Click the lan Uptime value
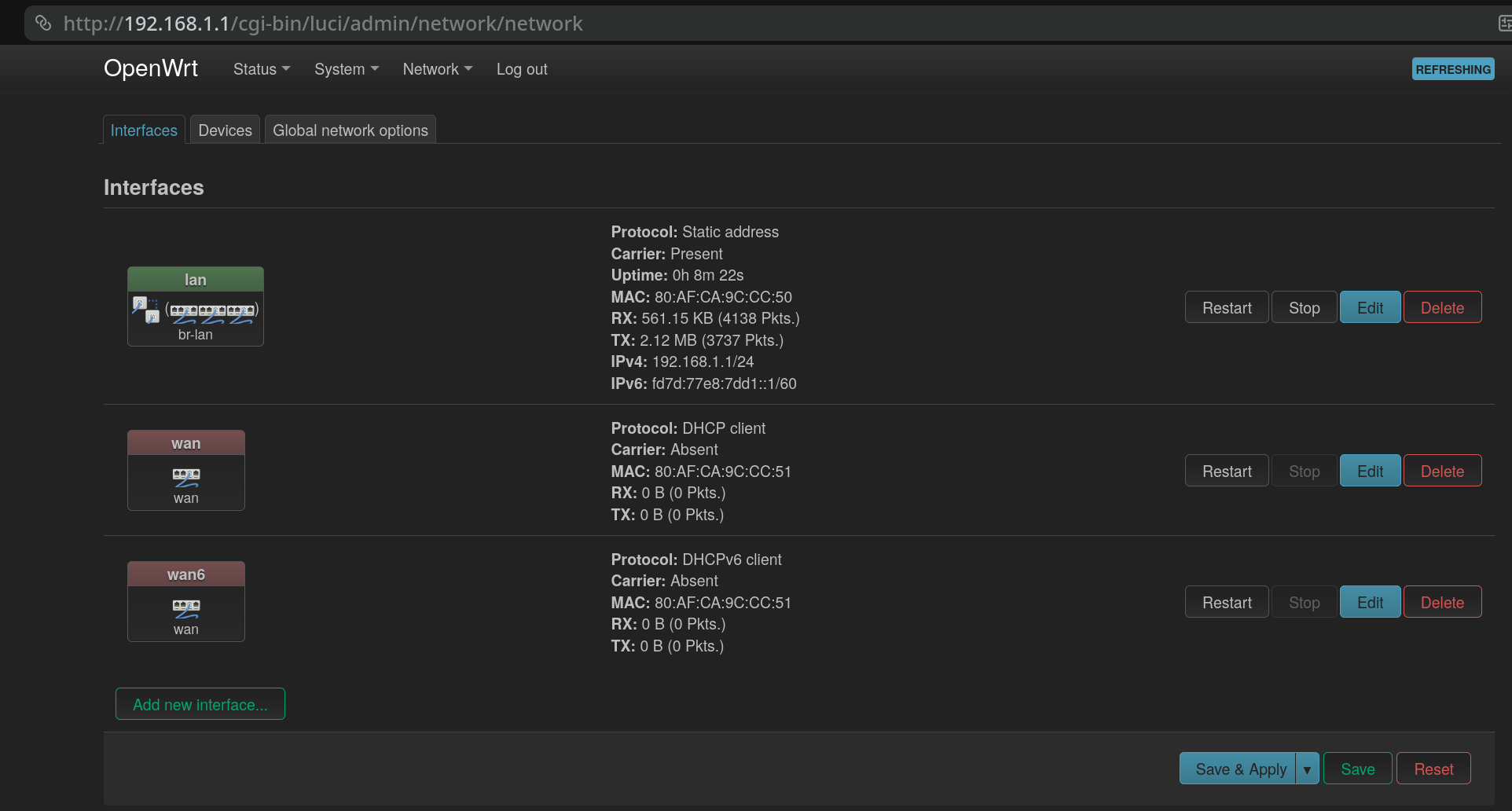This screenshot has height=811, width=1512. [708, 275]
